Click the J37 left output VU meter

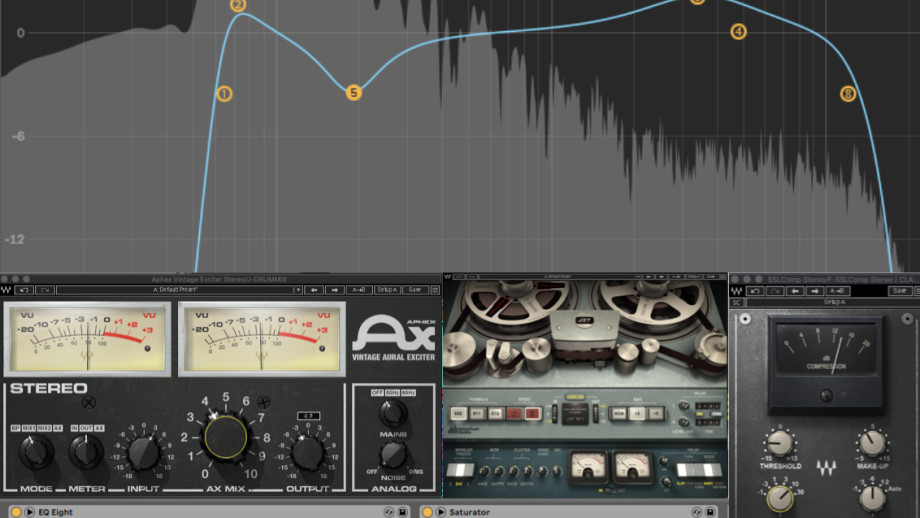click(x=588, y=468)
